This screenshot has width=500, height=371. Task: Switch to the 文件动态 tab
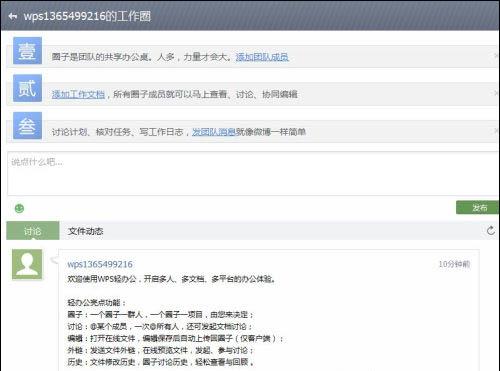click(86, 231)
